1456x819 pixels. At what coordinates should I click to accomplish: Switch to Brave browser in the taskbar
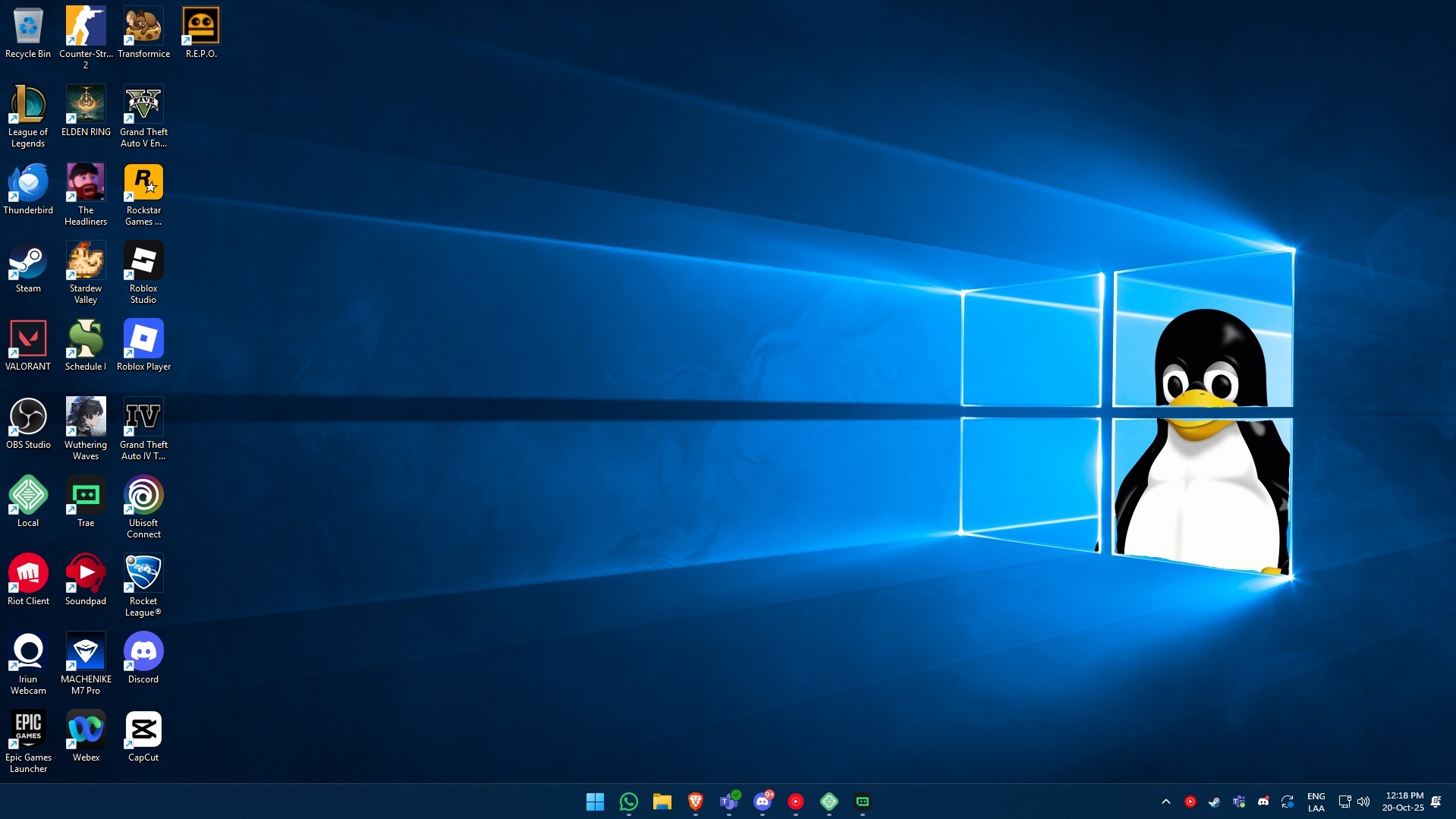point(695,802)
